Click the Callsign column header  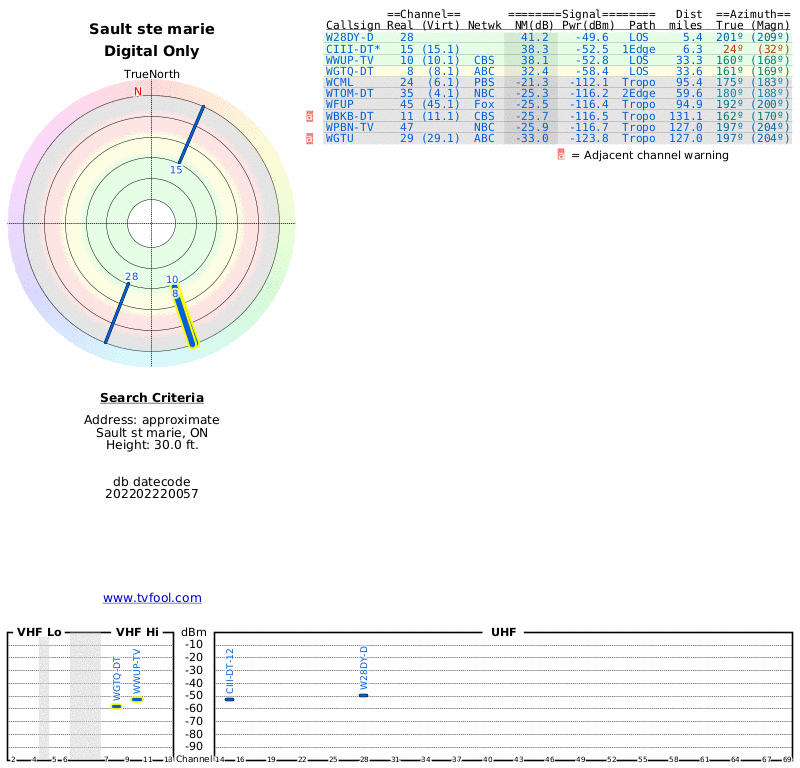352,26
